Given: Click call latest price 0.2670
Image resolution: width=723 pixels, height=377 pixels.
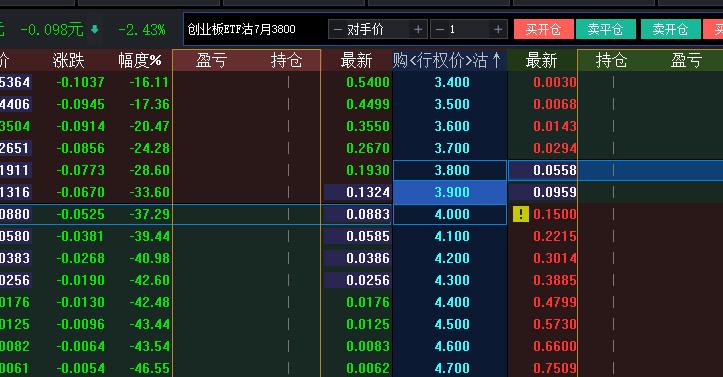Looking at the screenshot, I should pyautogui.click(x=368, y=148).
